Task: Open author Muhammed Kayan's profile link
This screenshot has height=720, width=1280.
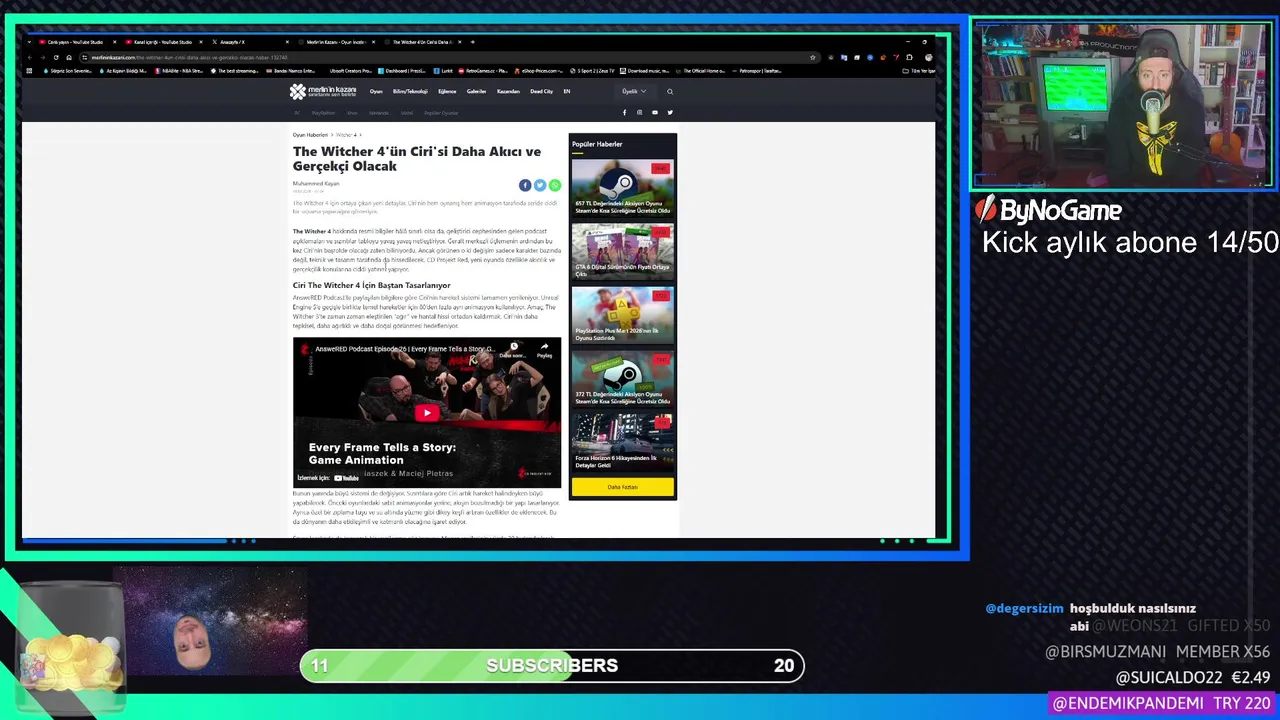Action: [316, 184]
